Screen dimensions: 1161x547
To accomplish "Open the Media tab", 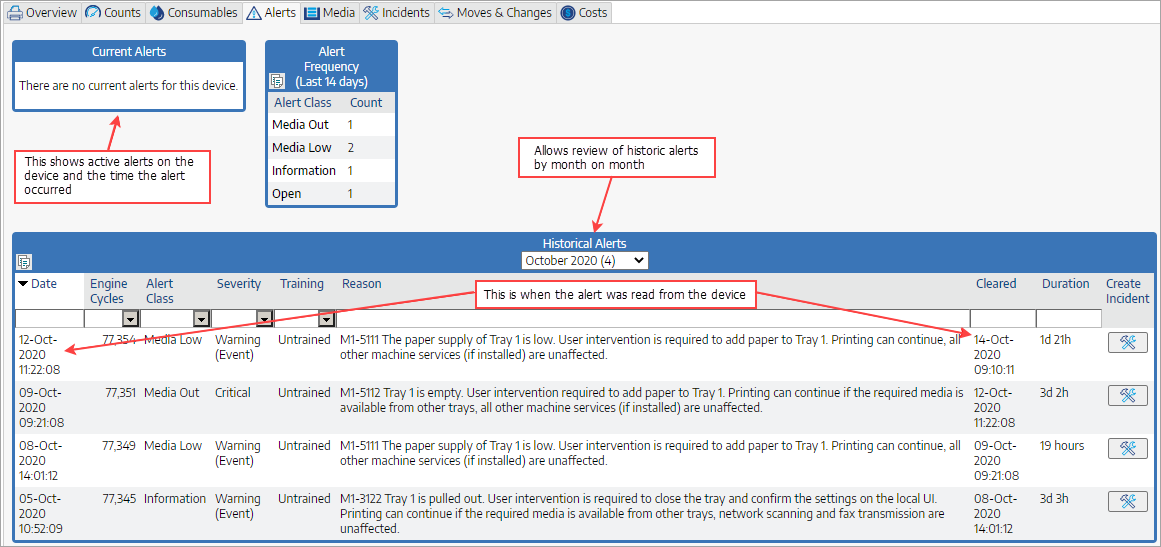I will (x=329, y=13).
